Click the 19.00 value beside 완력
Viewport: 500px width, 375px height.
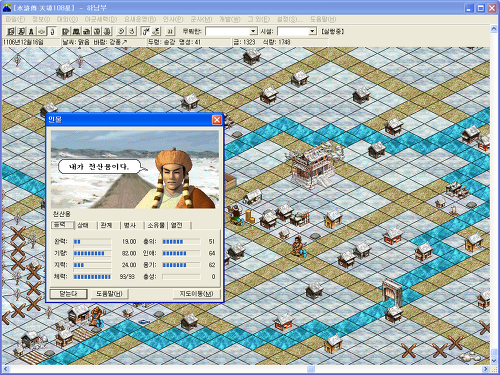pyautogui.click(x=129, y=242)
